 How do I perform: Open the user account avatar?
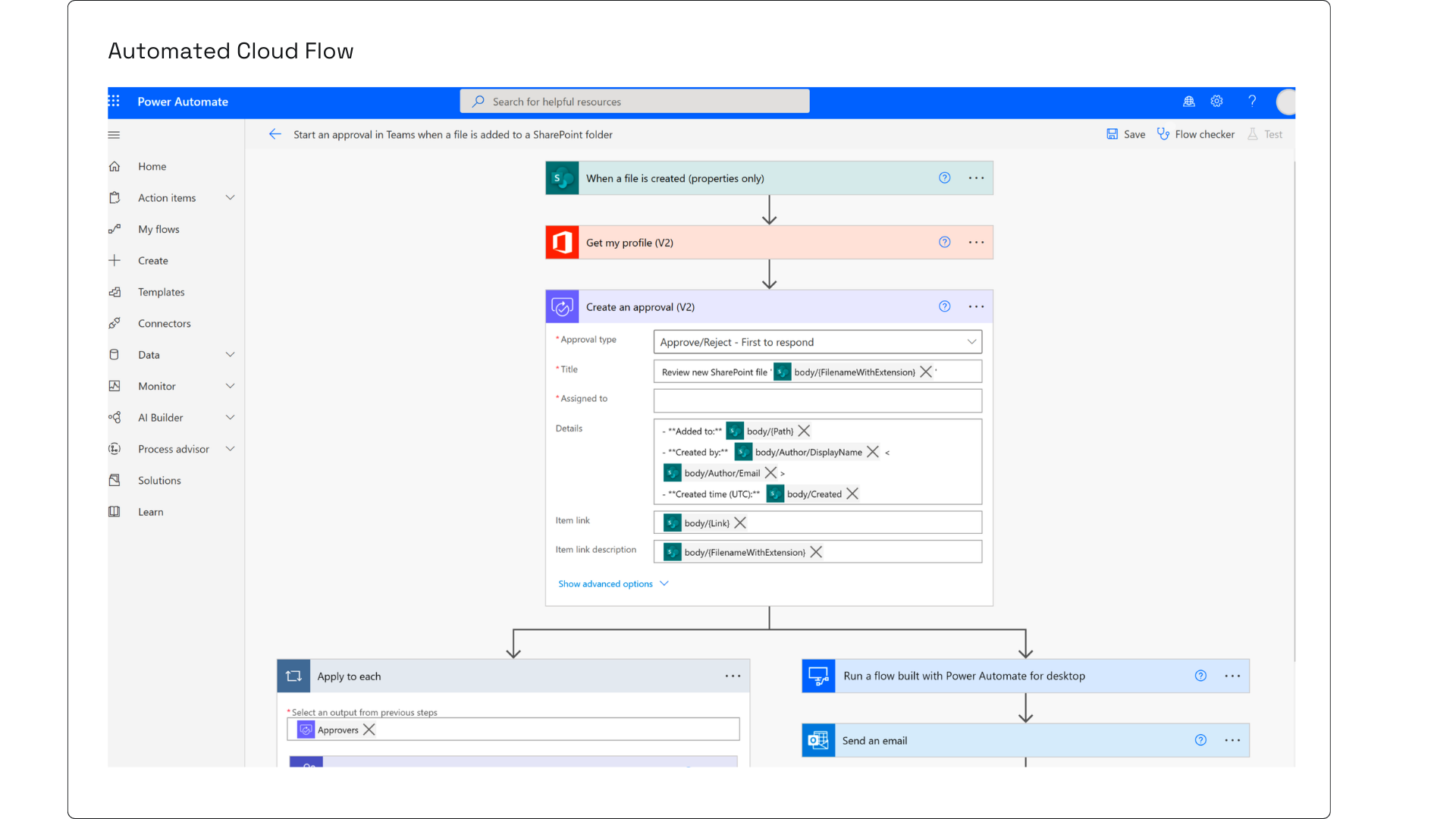[1287, 102]
